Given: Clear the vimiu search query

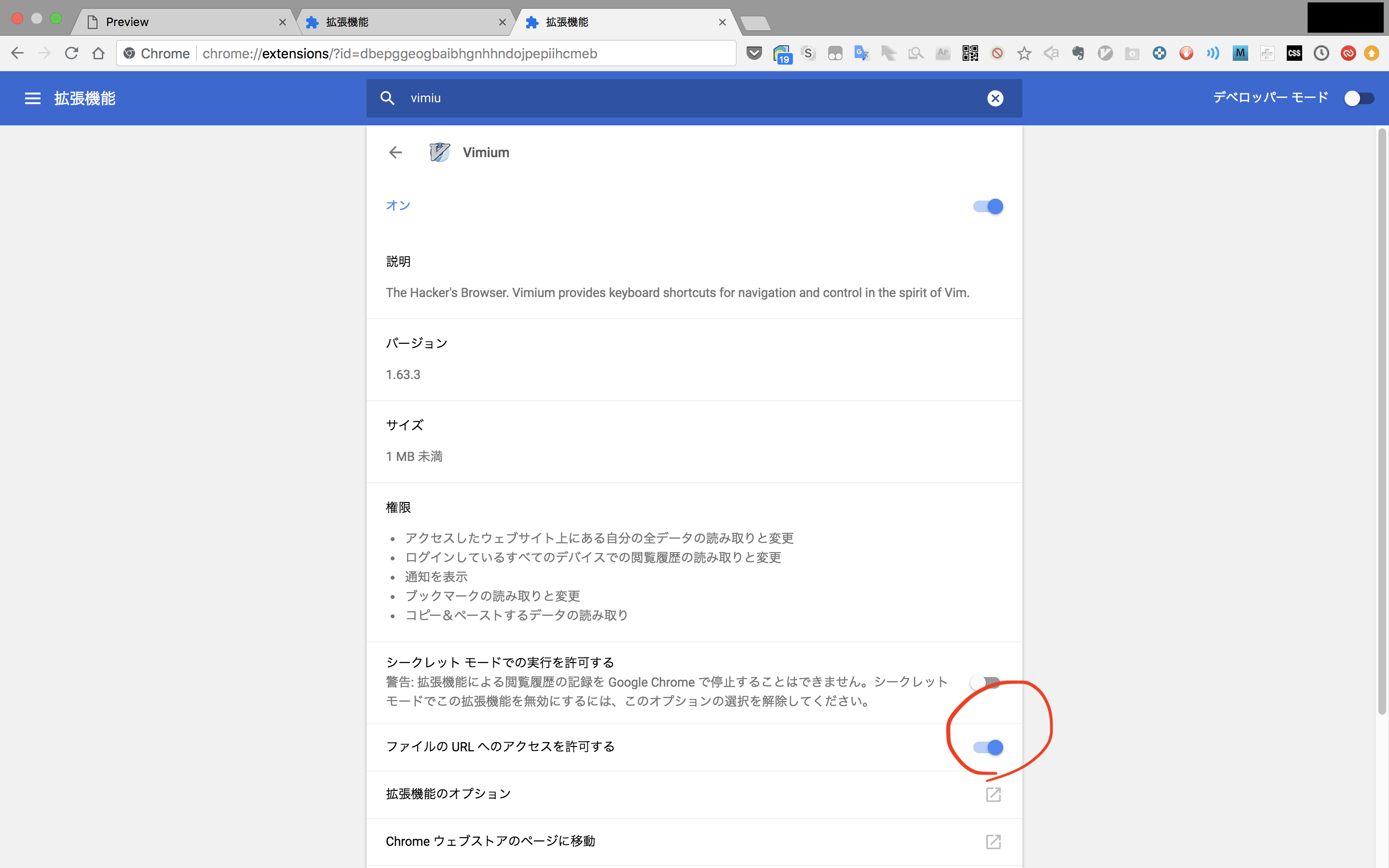Looking at the screenshot, I should pyautogui.click(x=996, y=97).
